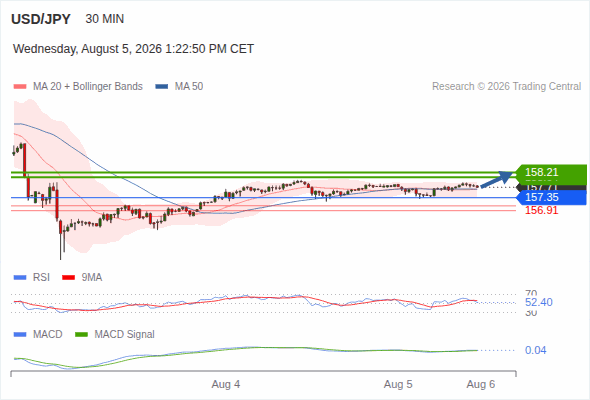Click the Aug 4 date axis marker
Viewport: 590px width, 400px height.
[x=226, y=384]
